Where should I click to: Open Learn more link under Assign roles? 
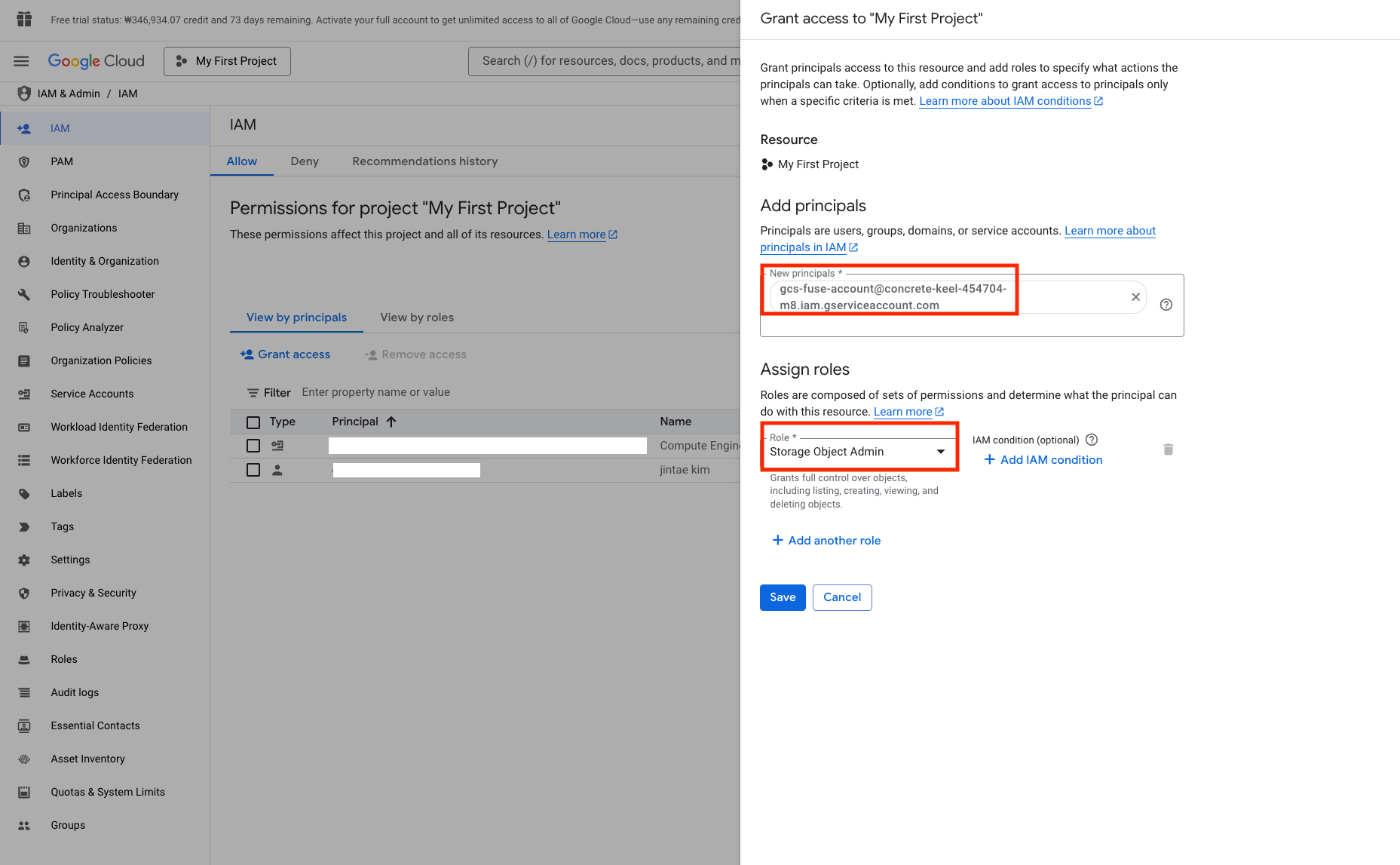(908, 412)
